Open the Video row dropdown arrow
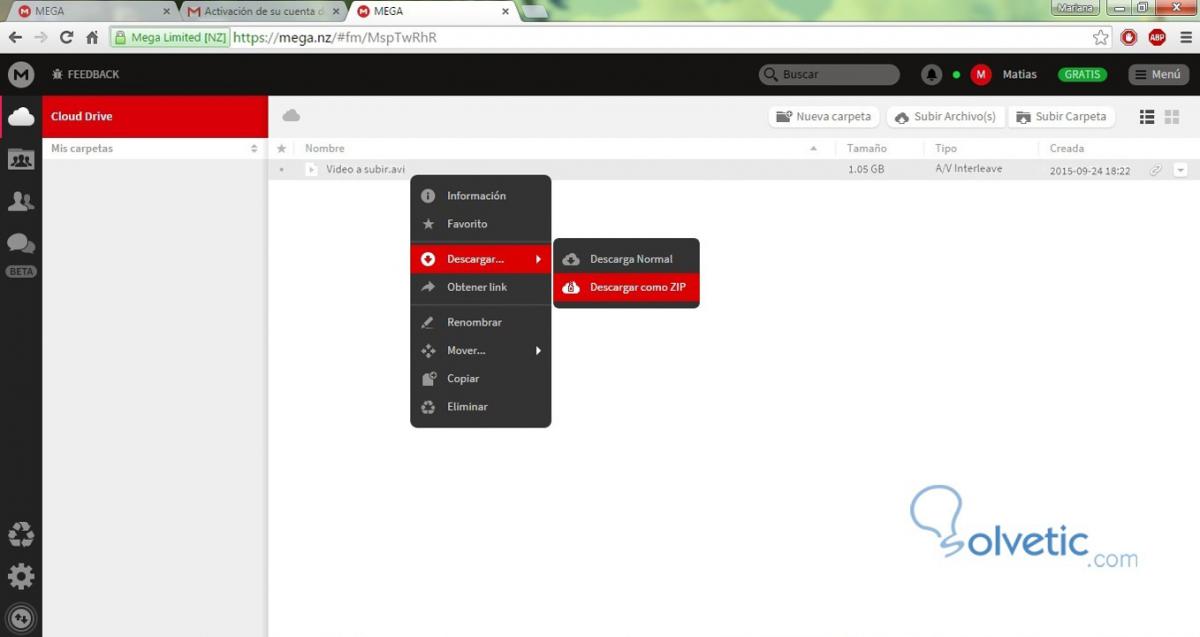The height and width of the screenshot is (637, 1200). click(1180, 170)
